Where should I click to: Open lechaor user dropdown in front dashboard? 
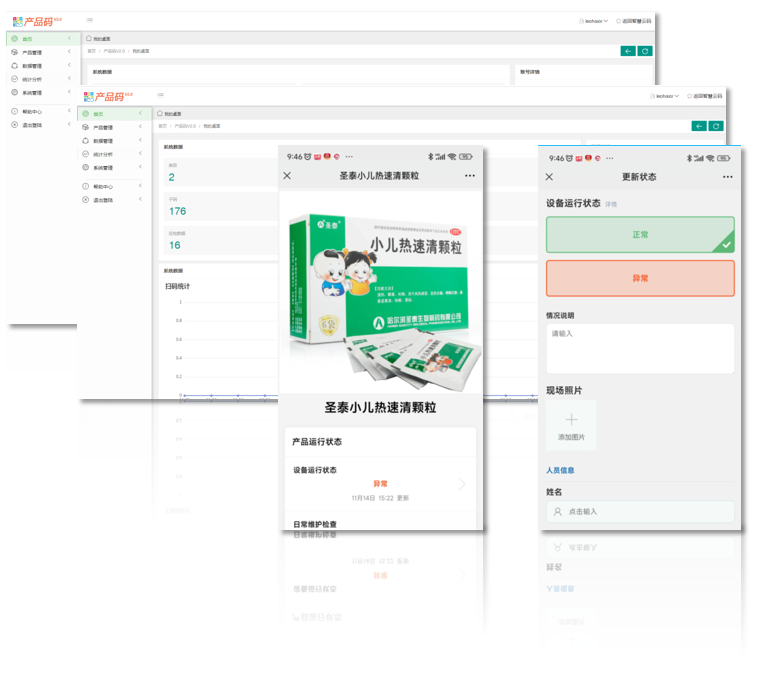tap(665, 96)
